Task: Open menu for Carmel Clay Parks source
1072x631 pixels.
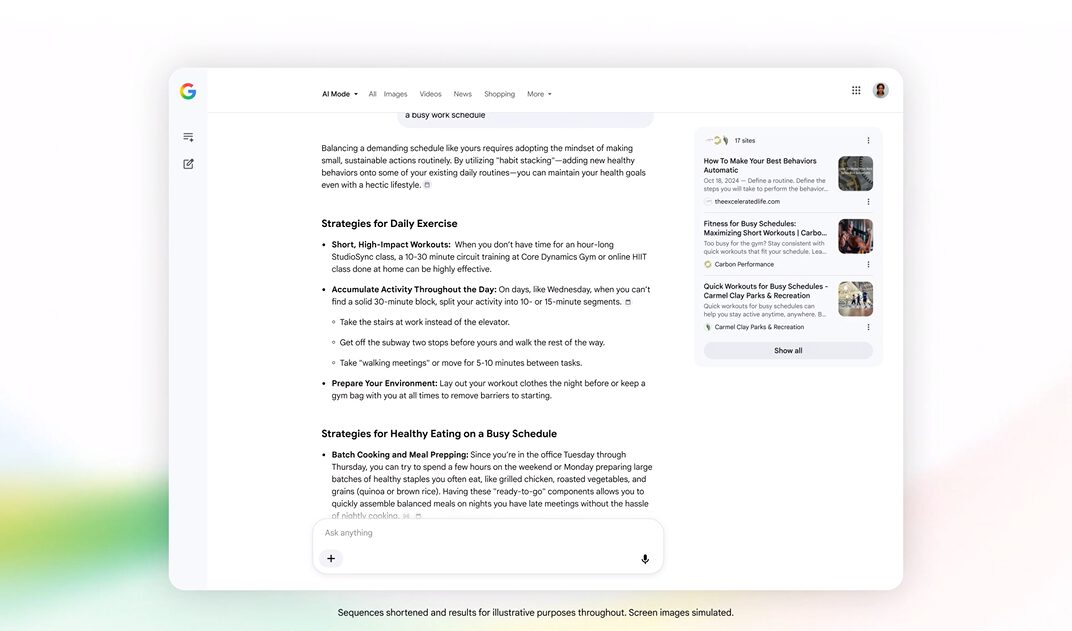Action: [868, 327]
